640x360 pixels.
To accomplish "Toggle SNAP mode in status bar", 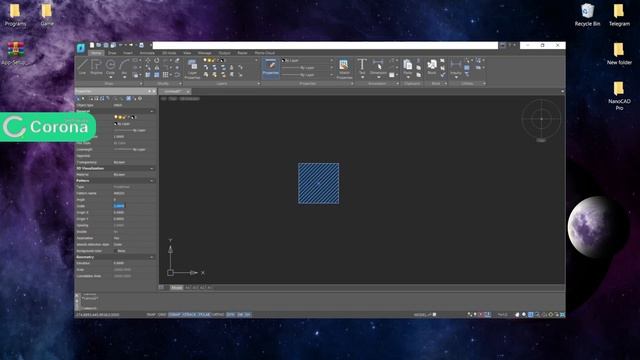I will click(x=151, y=315).
